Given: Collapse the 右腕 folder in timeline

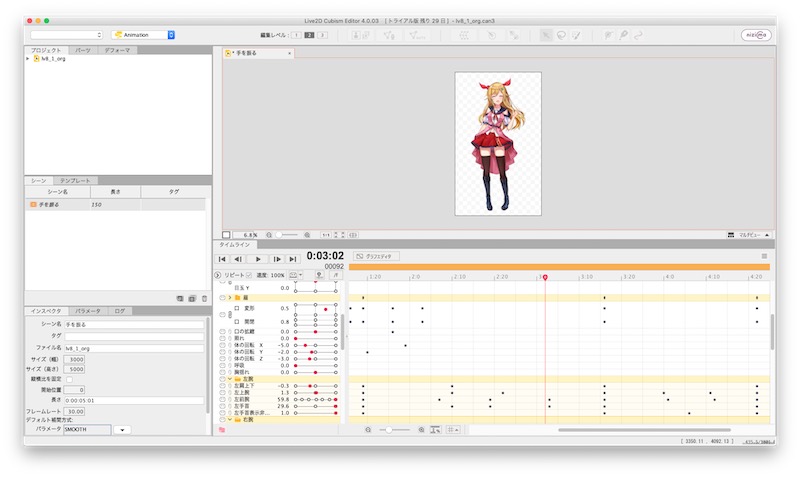Looking at the screenshot, I should click(230, 419).
